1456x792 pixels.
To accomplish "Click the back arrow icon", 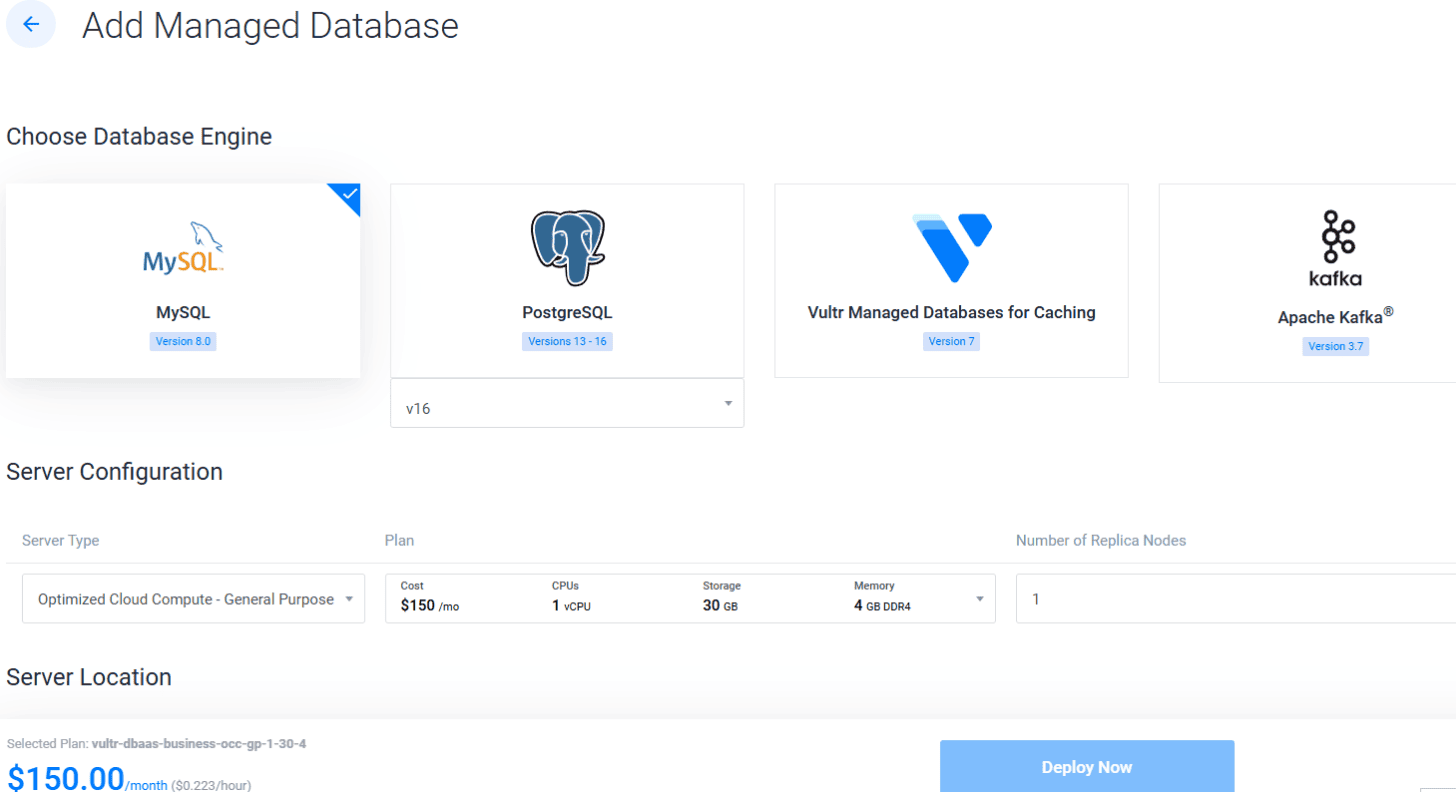I will tap(30, 24).
